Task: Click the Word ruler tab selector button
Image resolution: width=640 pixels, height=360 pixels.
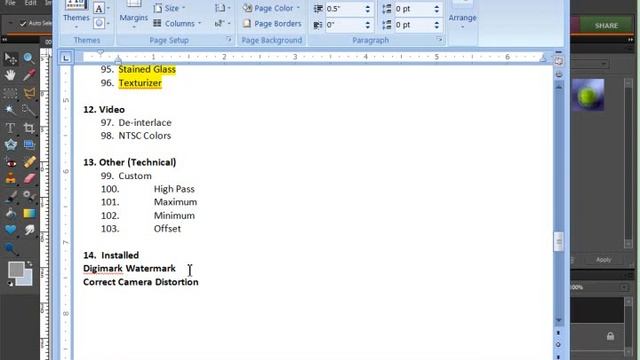Action: [66, 58]
